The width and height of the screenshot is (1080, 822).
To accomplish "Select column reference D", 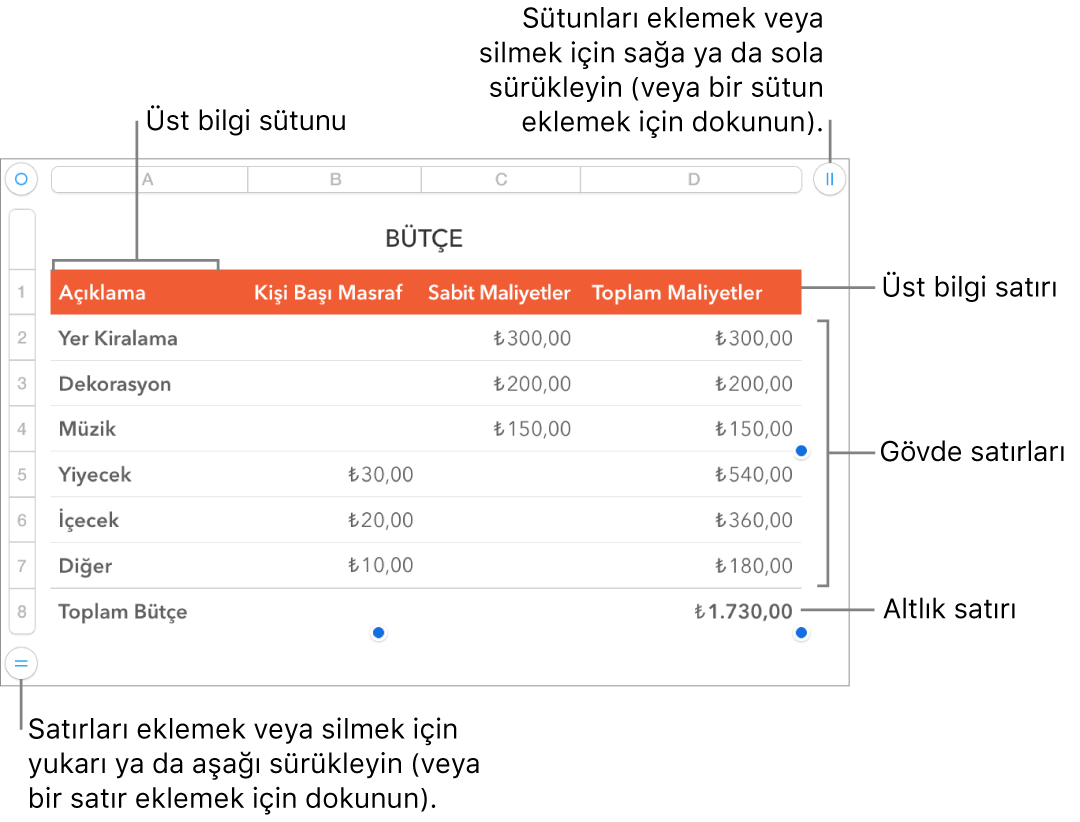I will [x=692, y=179].
